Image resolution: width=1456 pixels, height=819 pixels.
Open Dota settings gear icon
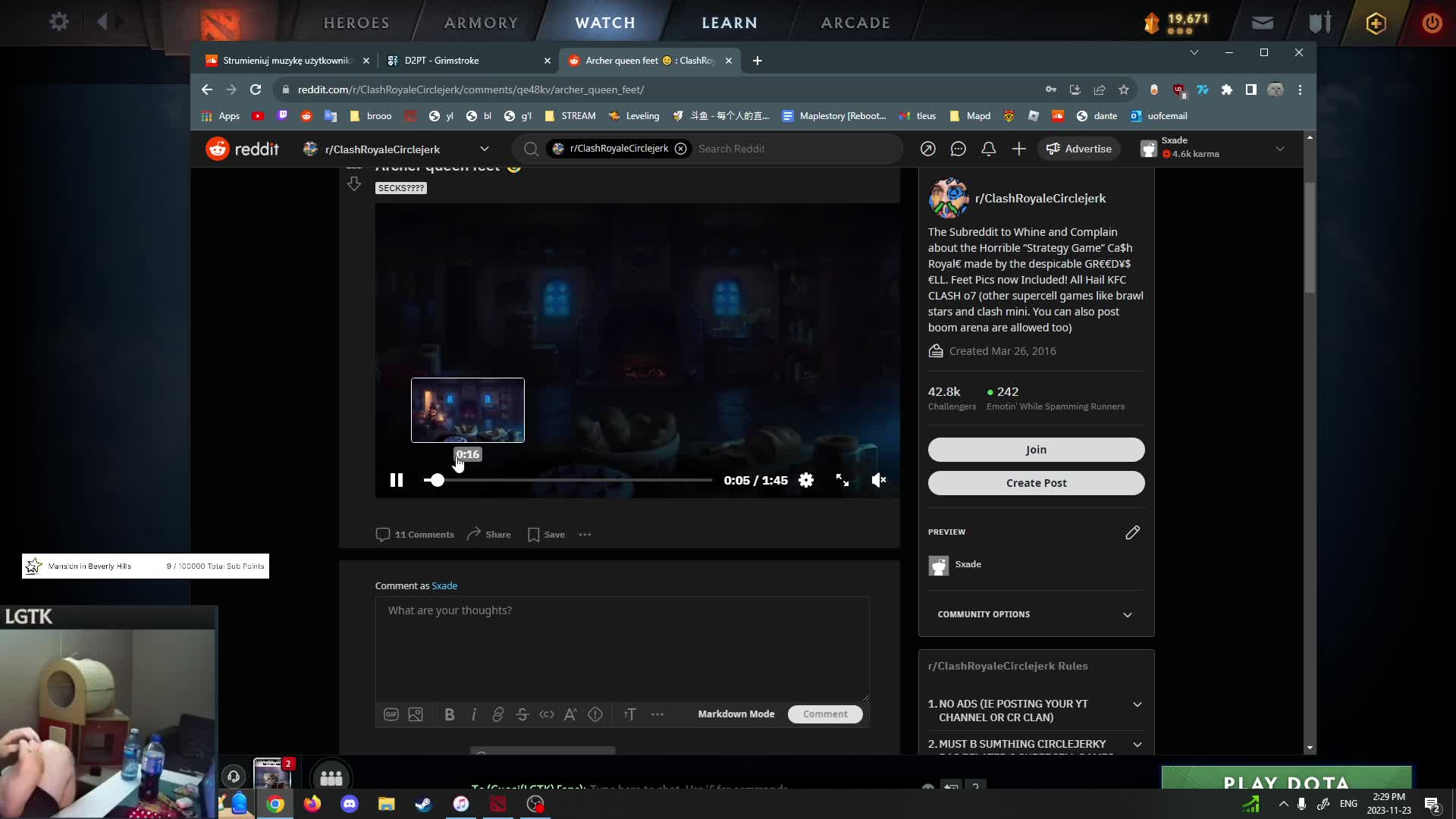(x=58, y=22)
